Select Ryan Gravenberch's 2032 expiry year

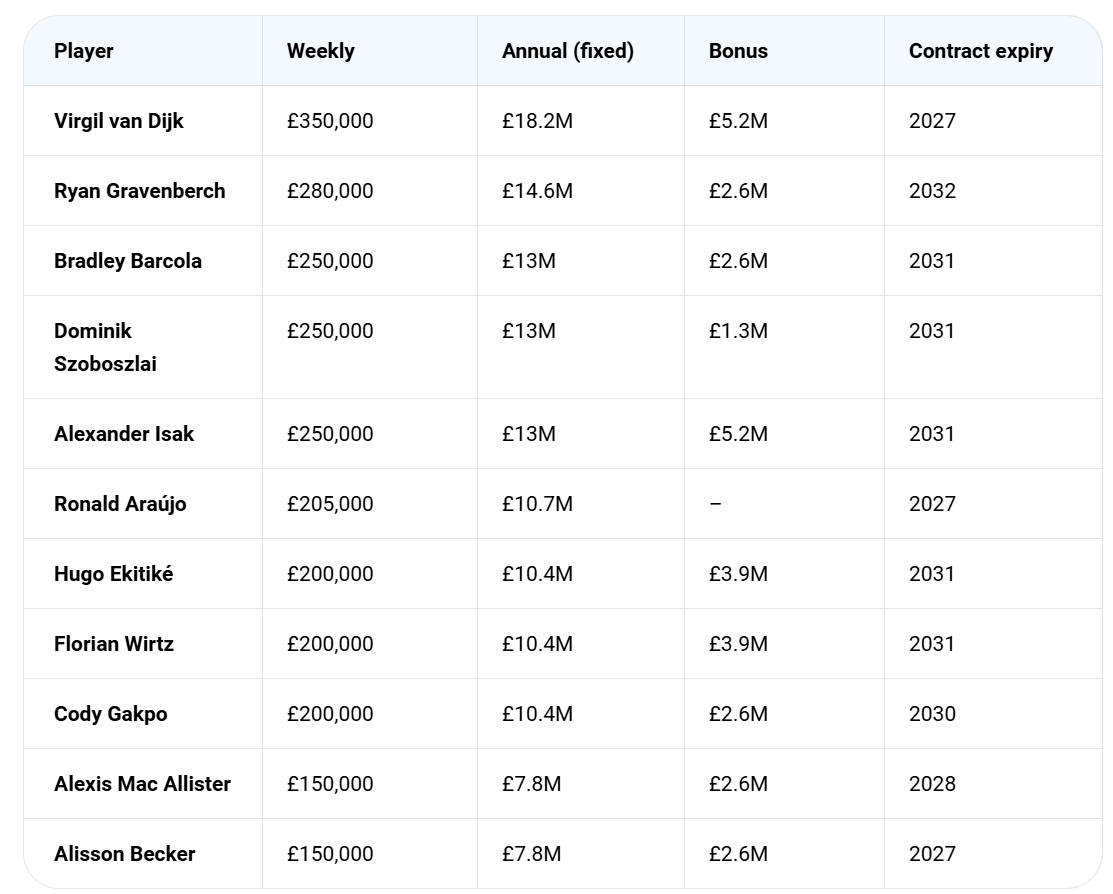(932, 191)
